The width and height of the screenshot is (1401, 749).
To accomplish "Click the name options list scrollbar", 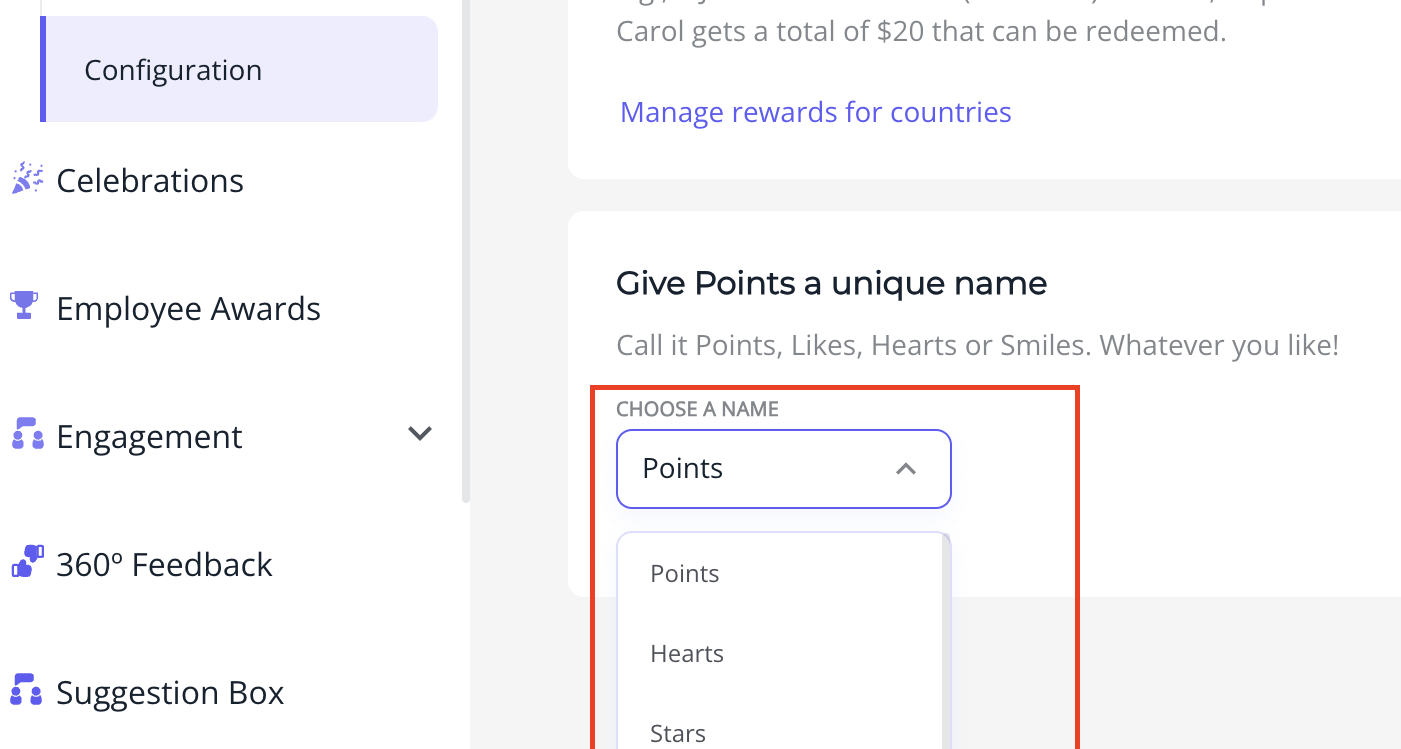I will (x=946, y=641).
